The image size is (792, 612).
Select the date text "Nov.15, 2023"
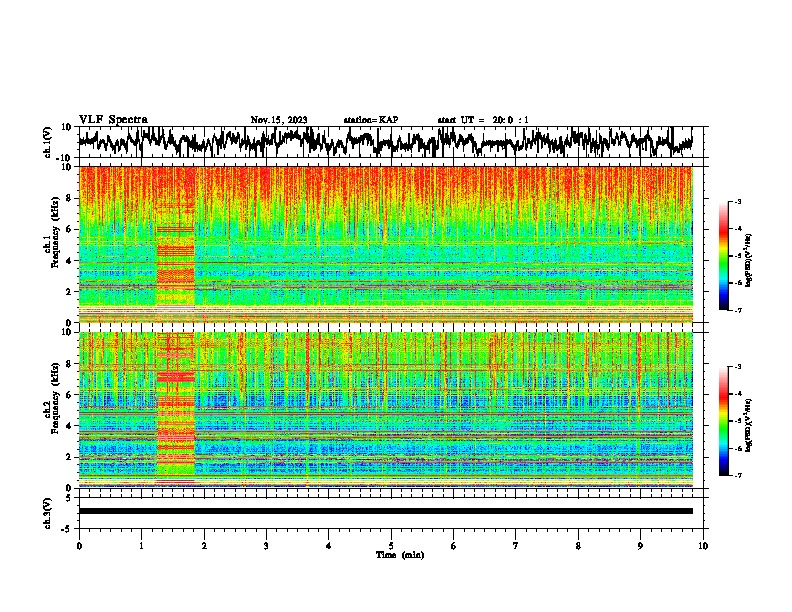279,120
